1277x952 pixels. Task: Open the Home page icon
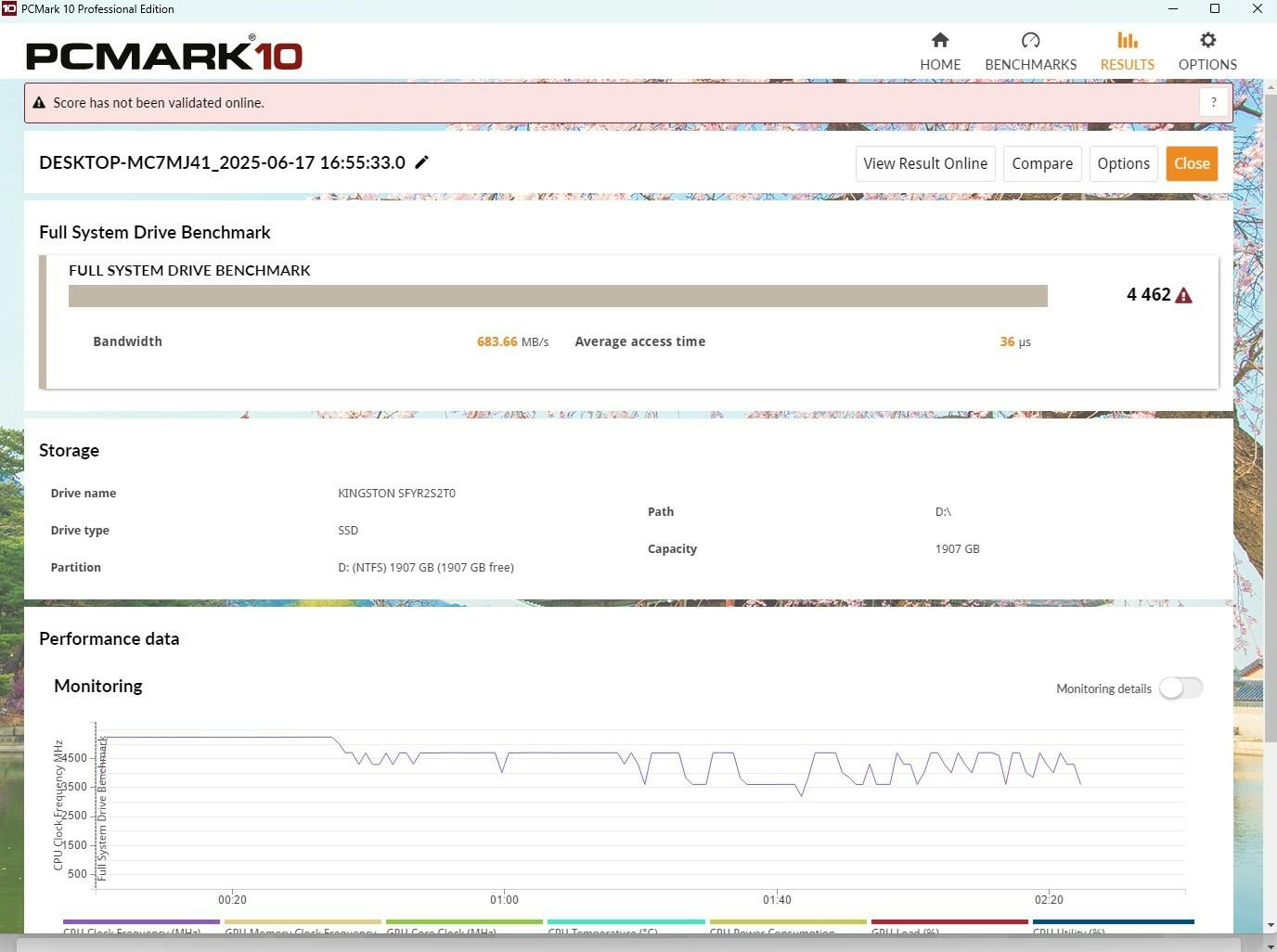pos(940,40)
